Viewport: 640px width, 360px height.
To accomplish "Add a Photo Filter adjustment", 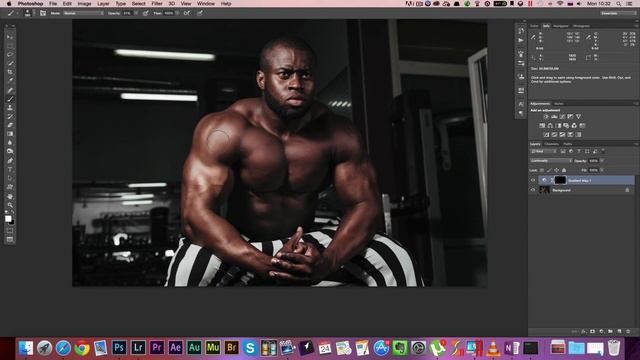I will click(x=566, y=126).
